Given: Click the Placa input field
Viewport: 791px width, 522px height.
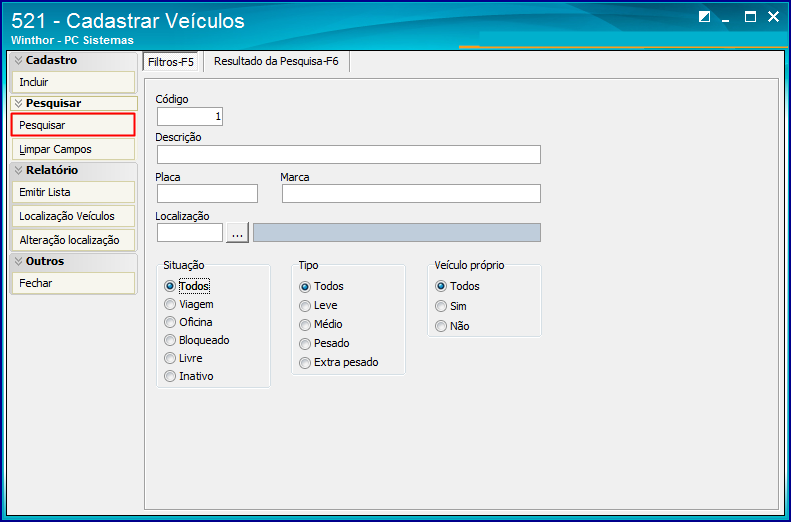Looking at the screenshot, I should pyautogui.click(x=207, y=194).
